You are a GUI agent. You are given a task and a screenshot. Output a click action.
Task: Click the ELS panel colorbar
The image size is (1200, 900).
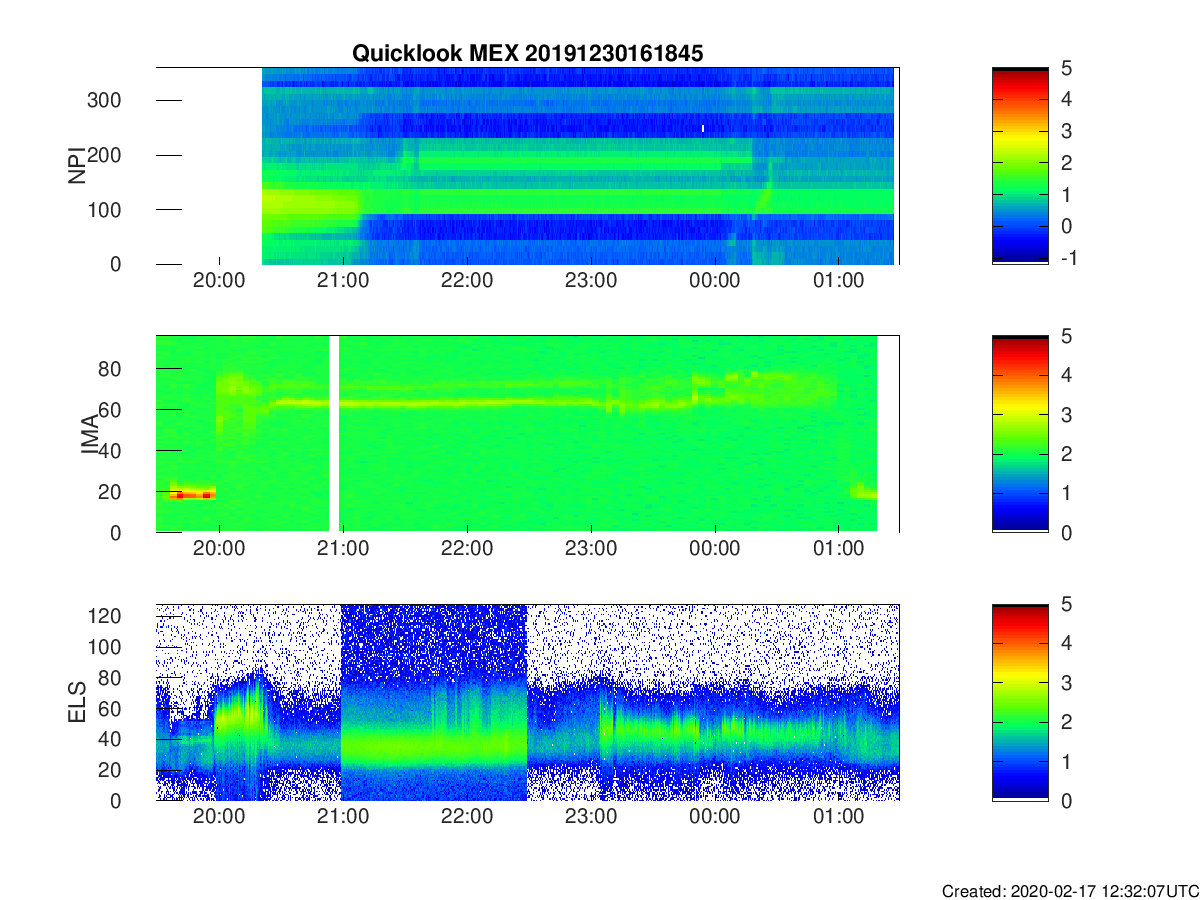[1020, 702]
